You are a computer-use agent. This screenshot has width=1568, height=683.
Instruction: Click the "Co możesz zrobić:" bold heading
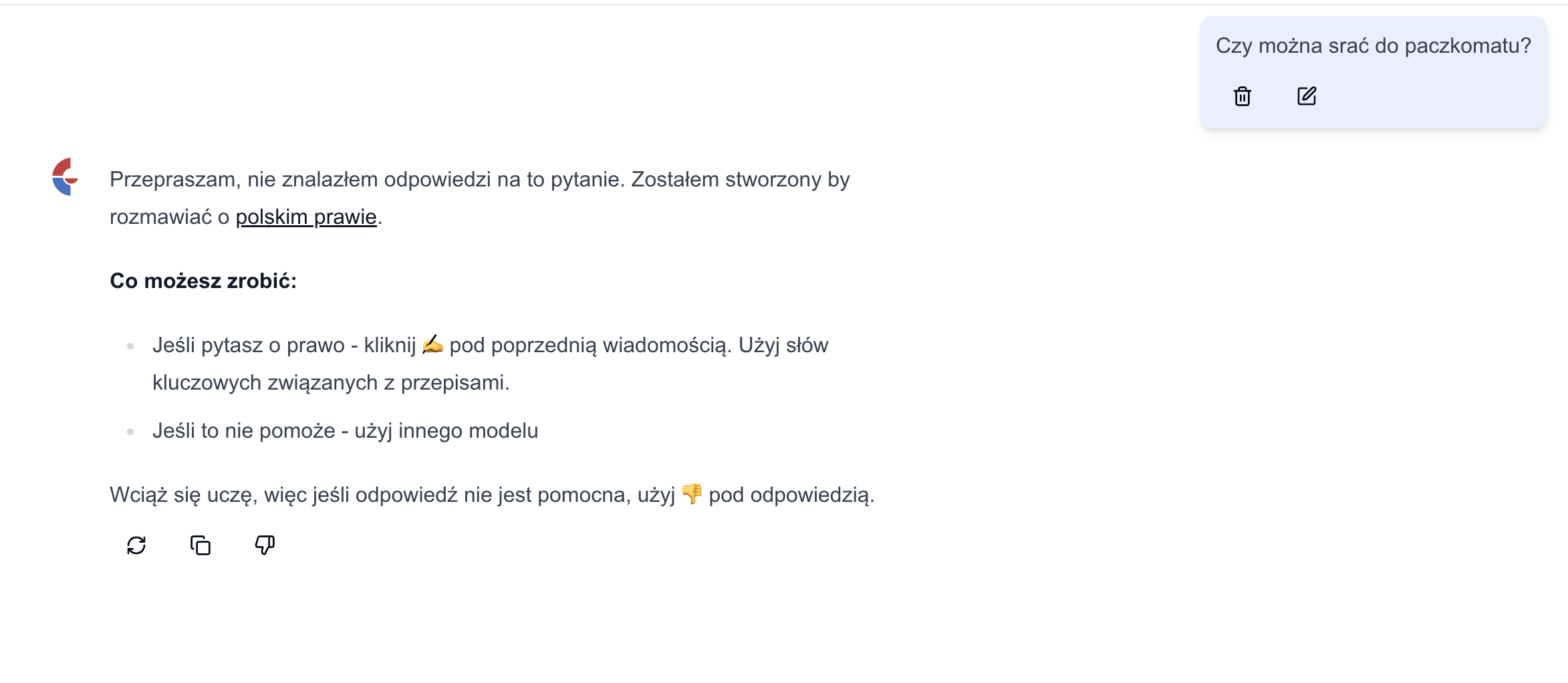[203, 281]
